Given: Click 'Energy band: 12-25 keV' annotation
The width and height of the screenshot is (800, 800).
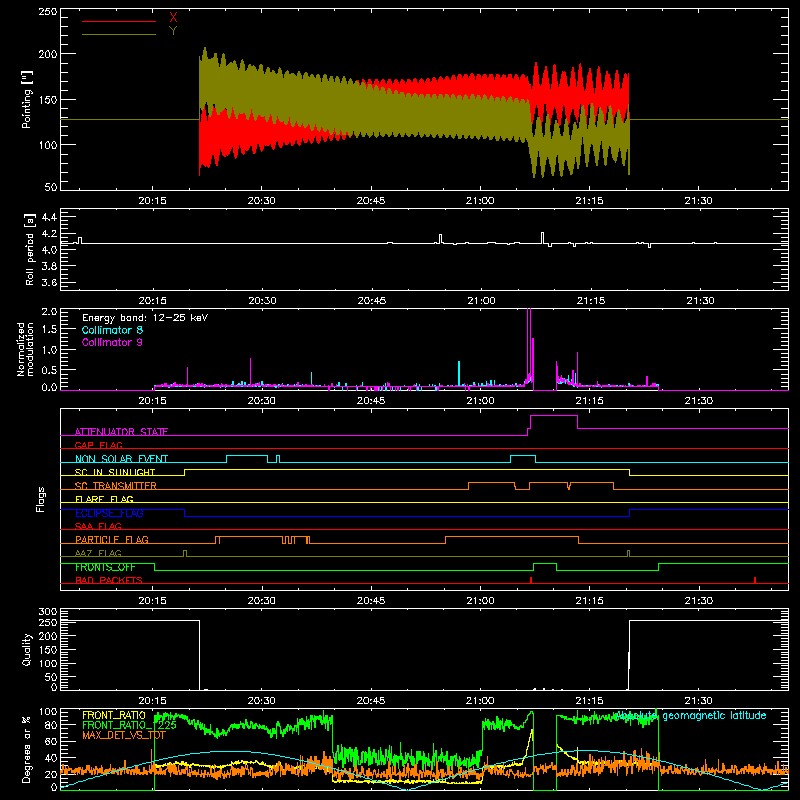Looking at the screenshot, I should coord(145,318).
